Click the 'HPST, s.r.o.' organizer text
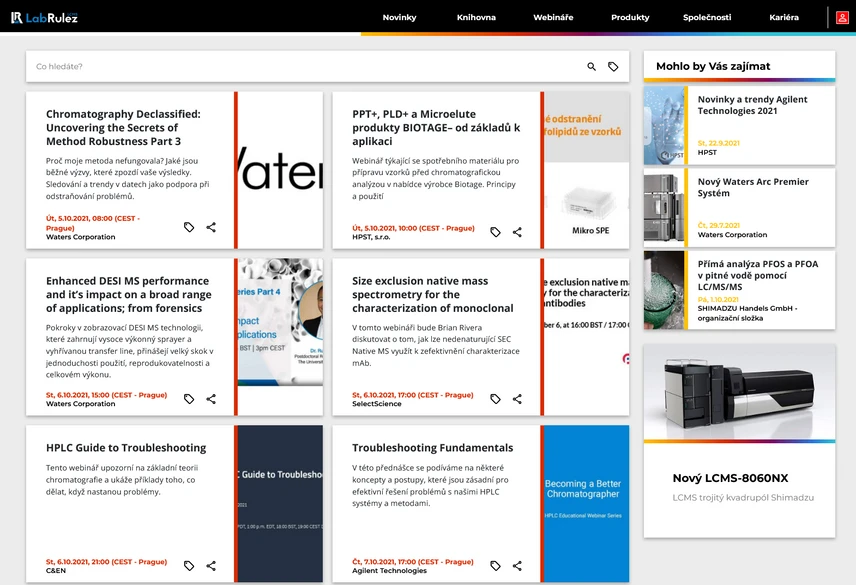 pyautogui.click(x=371, y=237)
